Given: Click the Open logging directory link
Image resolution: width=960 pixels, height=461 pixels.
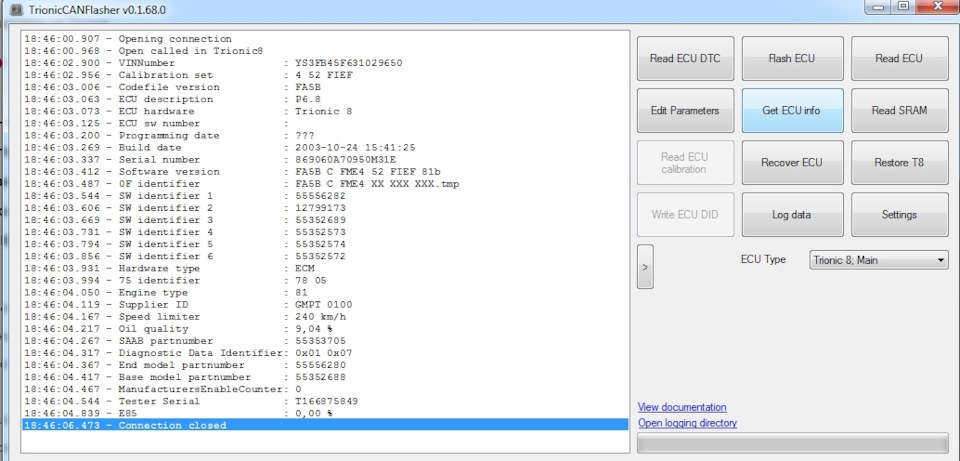Looking at the screenshot, I should 687,423.
